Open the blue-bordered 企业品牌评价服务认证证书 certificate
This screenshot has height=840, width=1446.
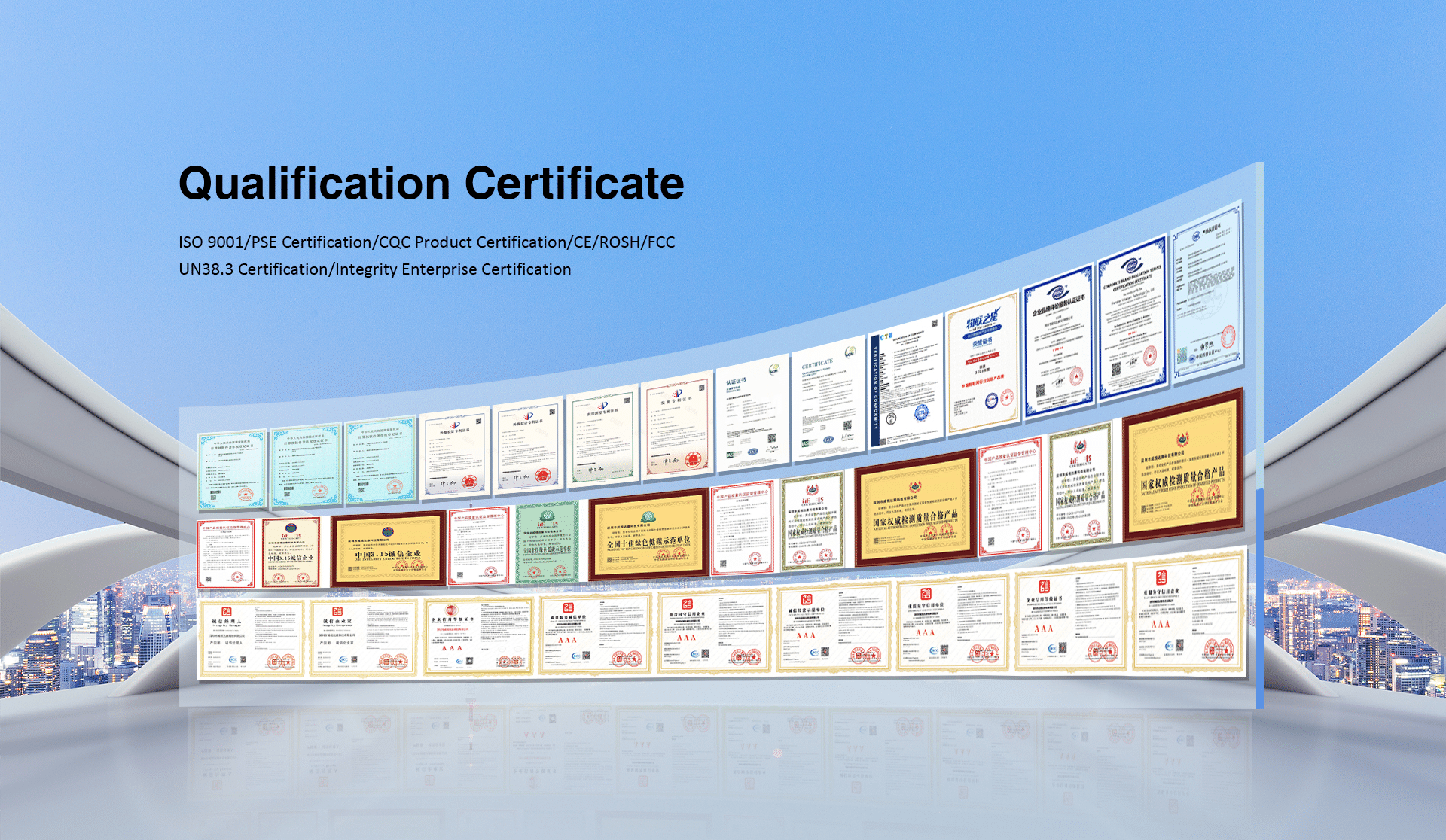pos(1058,340)
